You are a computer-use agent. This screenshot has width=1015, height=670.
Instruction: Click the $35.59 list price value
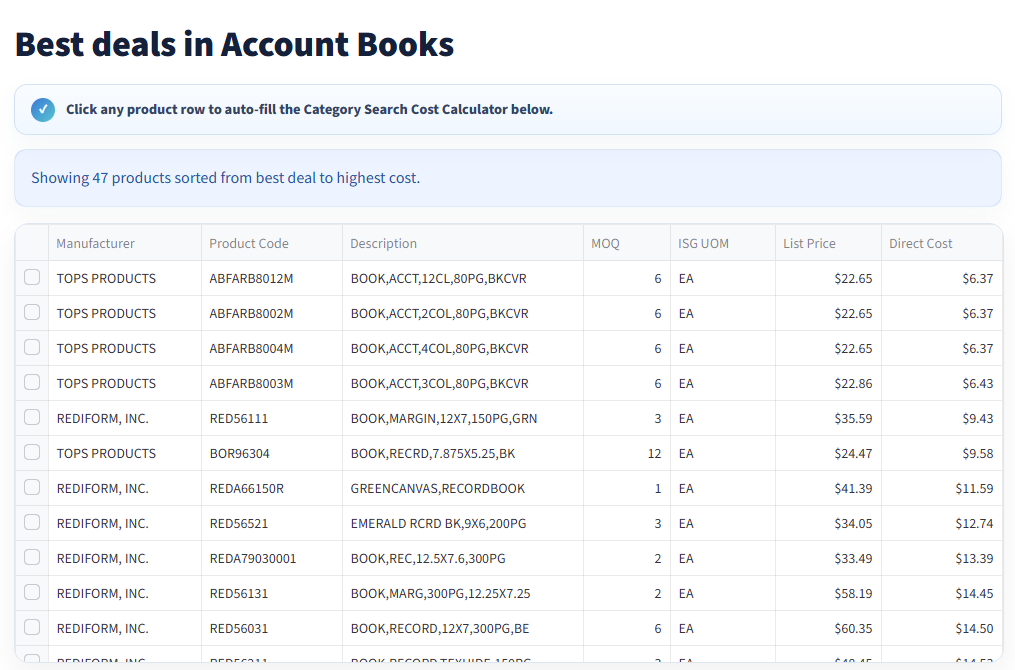point(853,418)
